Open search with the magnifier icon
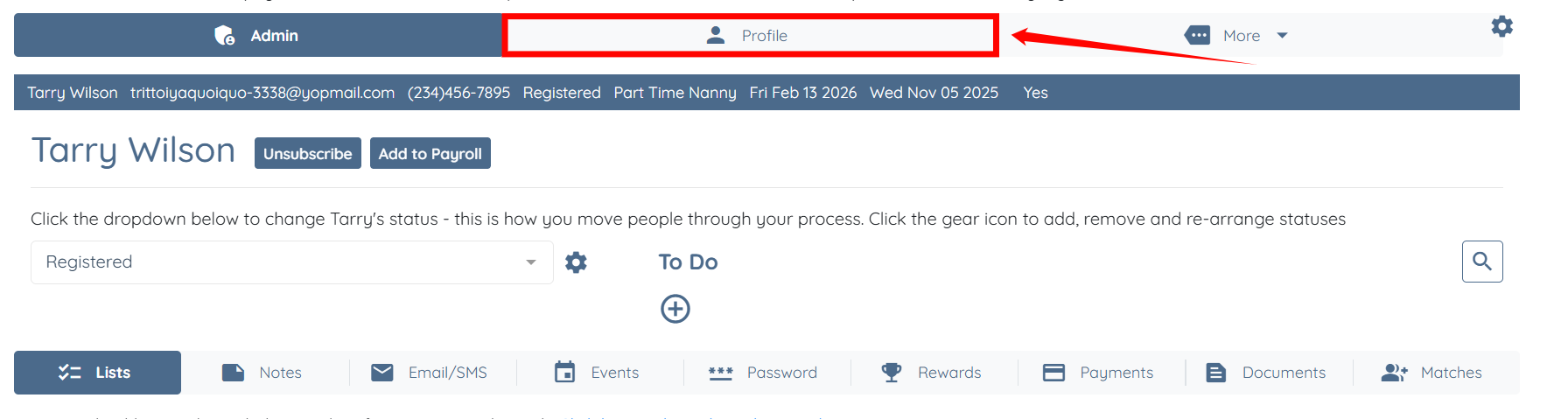The width and height of the screenshot is (1568, 419). [x=1482, y=262]
